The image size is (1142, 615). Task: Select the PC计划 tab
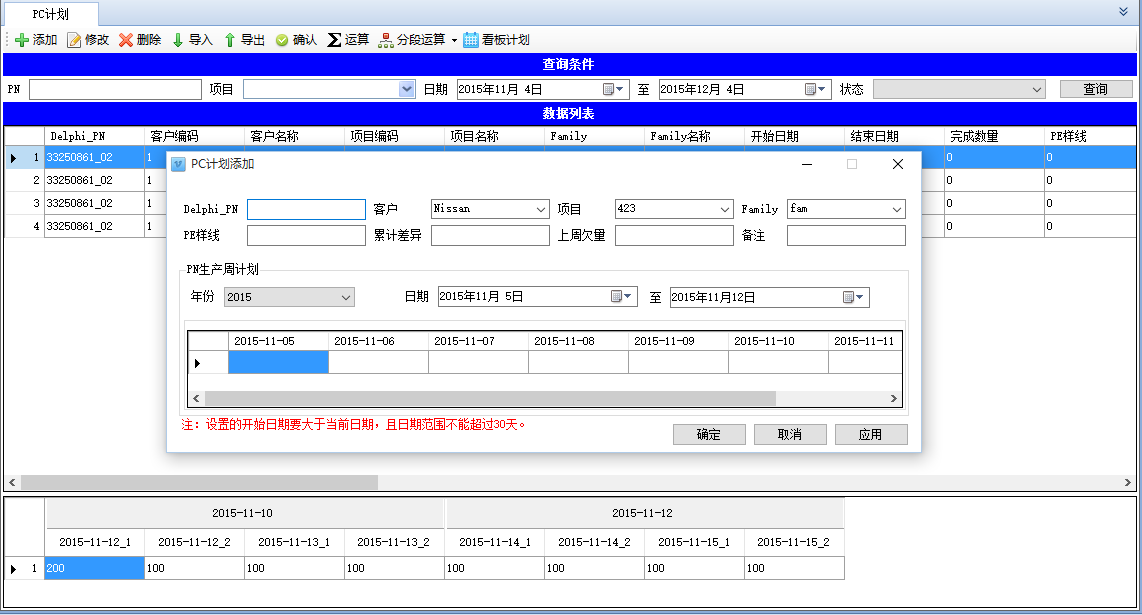(x=51, y=15)
